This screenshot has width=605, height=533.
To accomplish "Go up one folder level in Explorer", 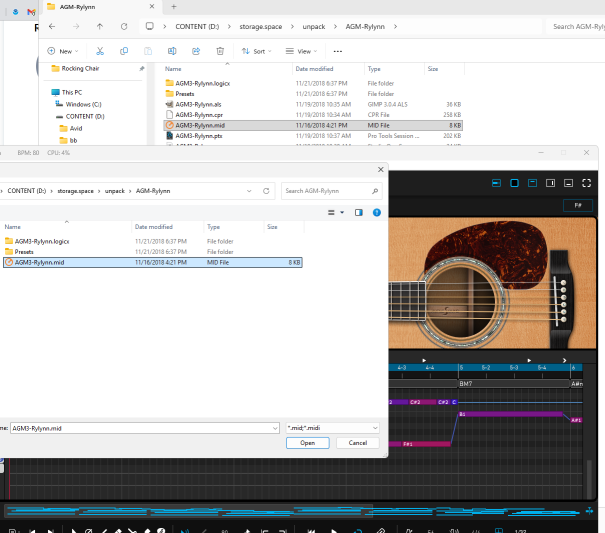I will tap(100, 26).
